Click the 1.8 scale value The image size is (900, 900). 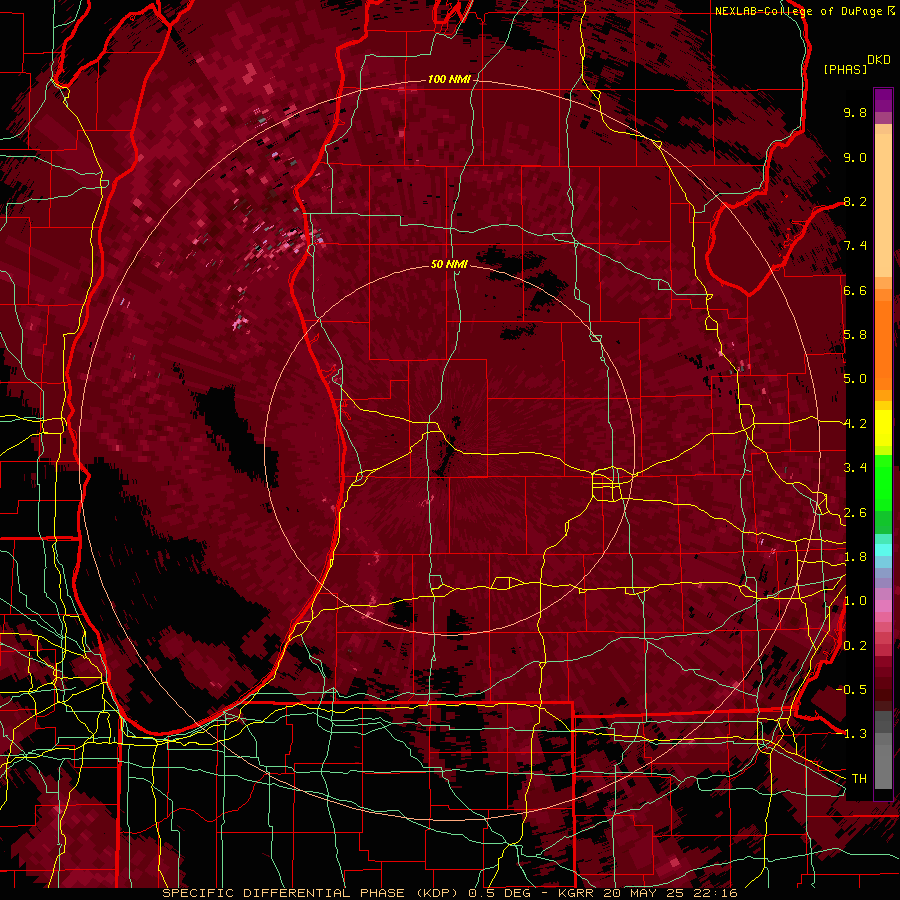[855, 557]
